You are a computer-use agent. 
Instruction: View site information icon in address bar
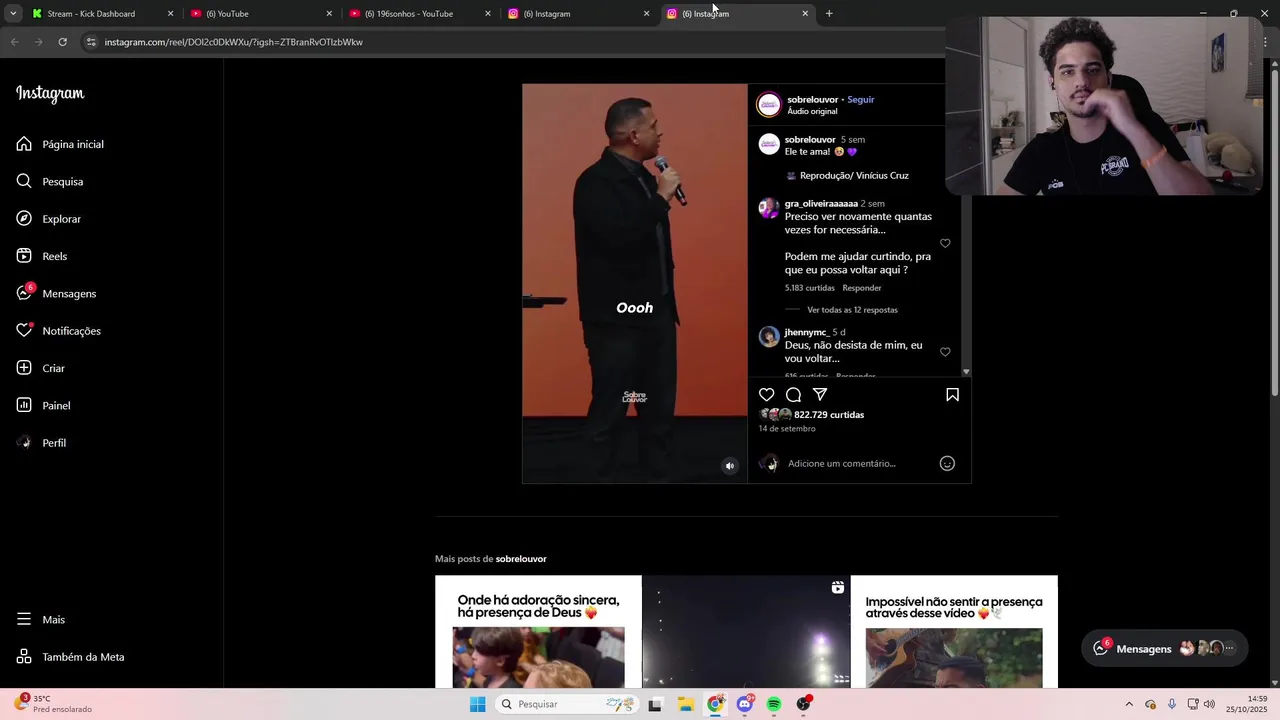(x=91, y=42)
